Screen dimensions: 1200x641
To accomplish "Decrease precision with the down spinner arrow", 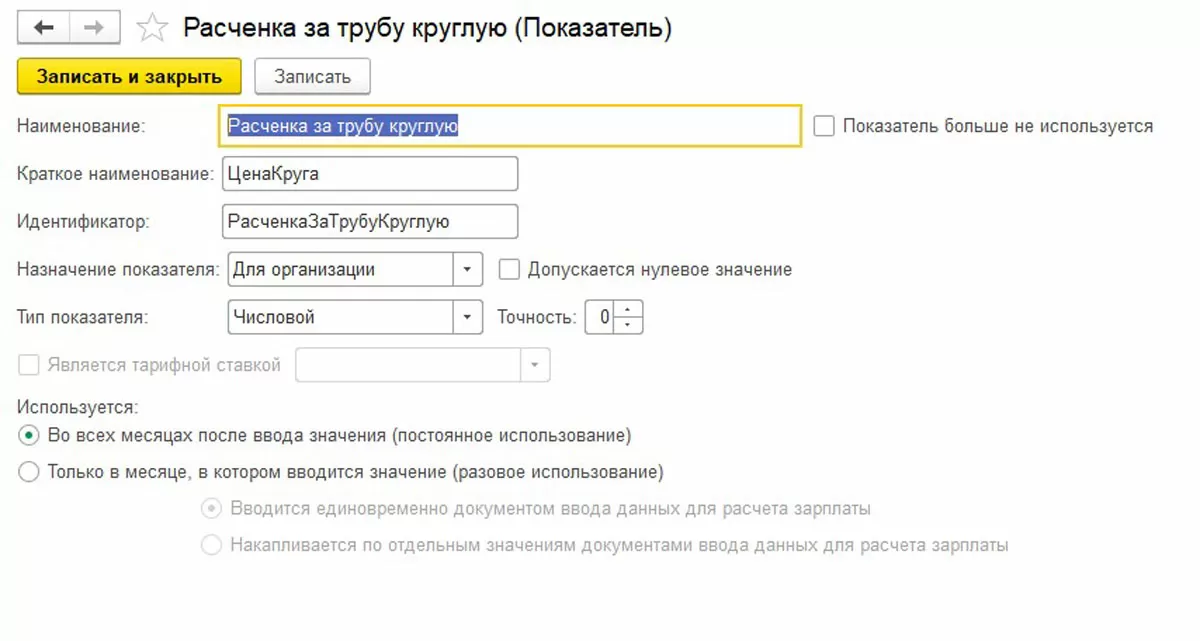I will 628,325.
